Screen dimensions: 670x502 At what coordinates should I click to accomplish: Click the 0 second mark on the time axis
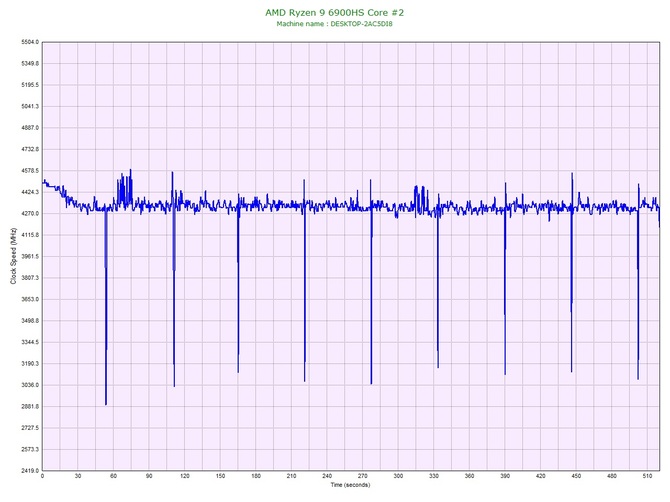(42, 476)
